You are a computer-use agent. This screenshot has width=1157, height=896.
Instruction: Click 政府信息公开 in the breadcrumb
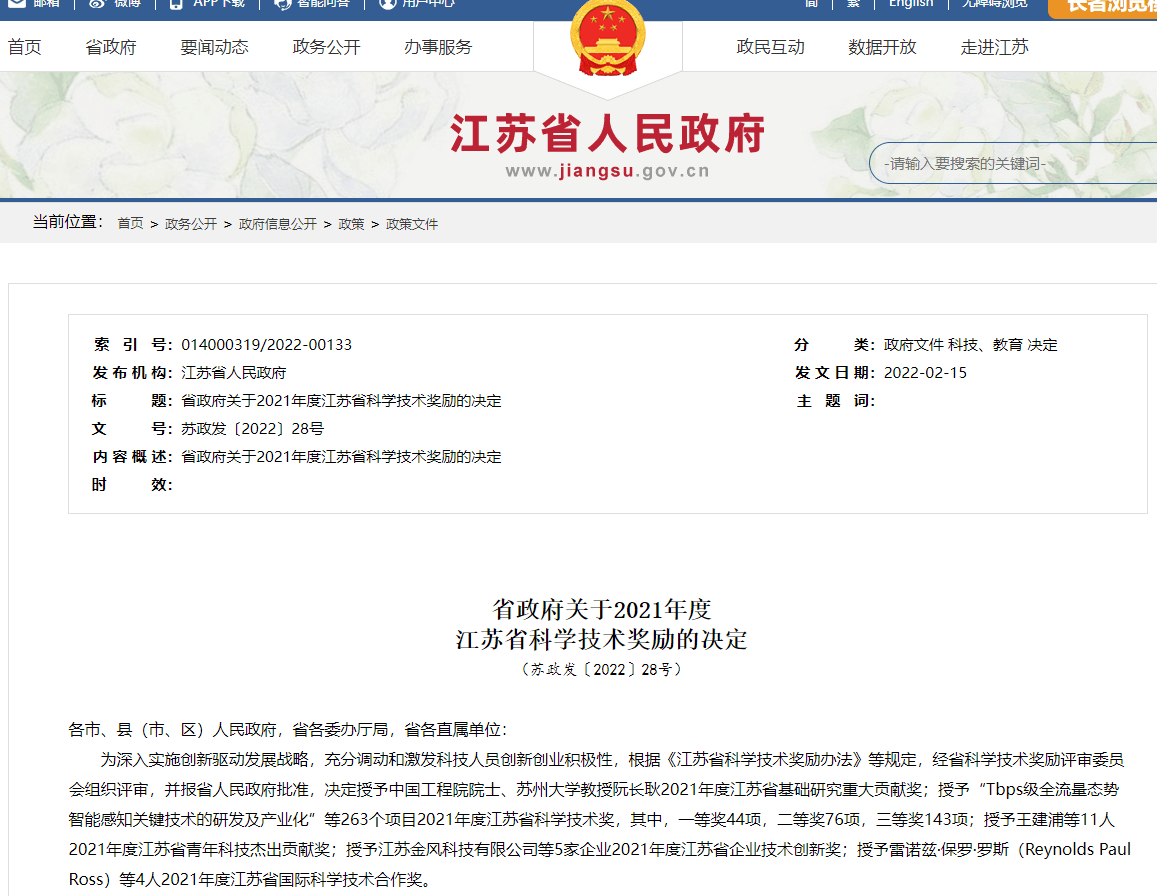277,224
